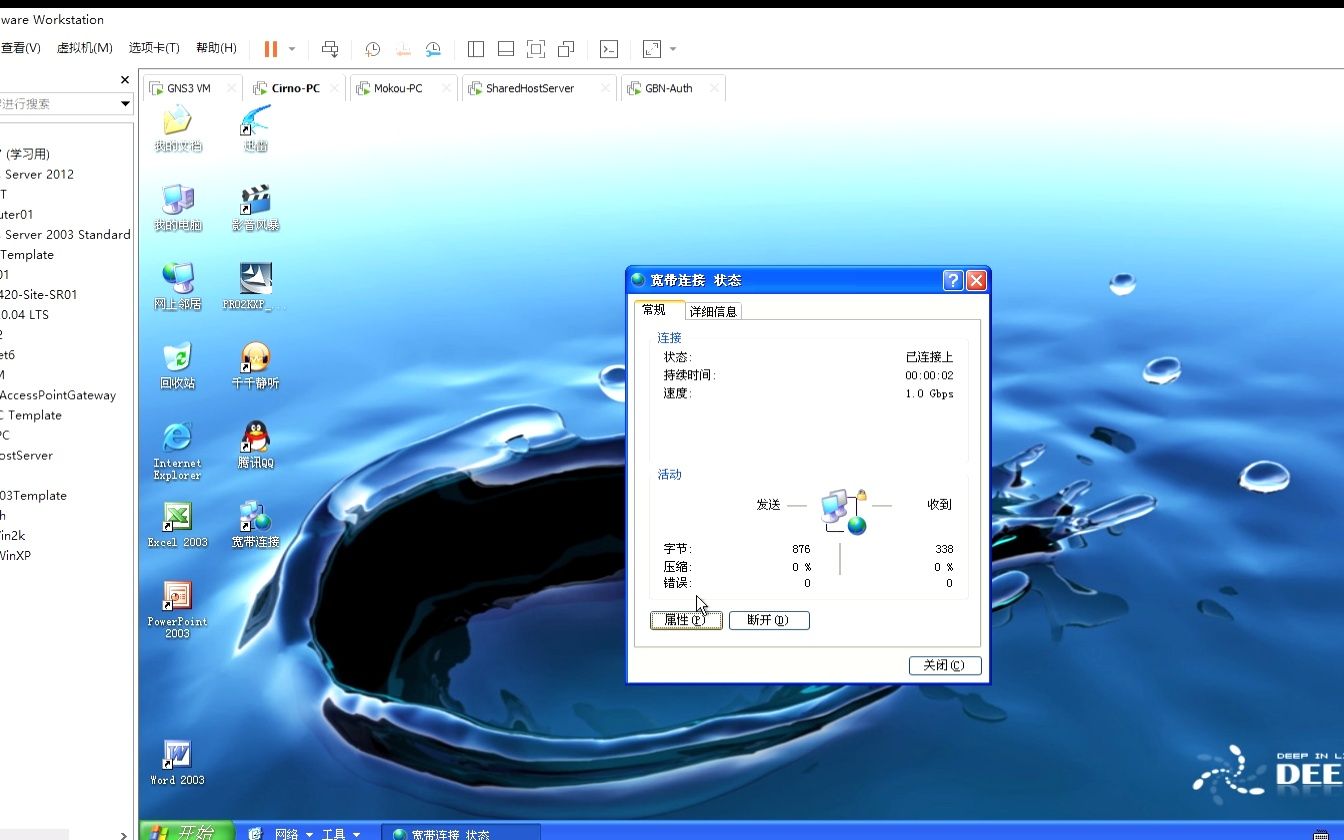Open the 查看(V) menu
The height and width of the screenshot is (840, 1344).
tap(20, 48)
